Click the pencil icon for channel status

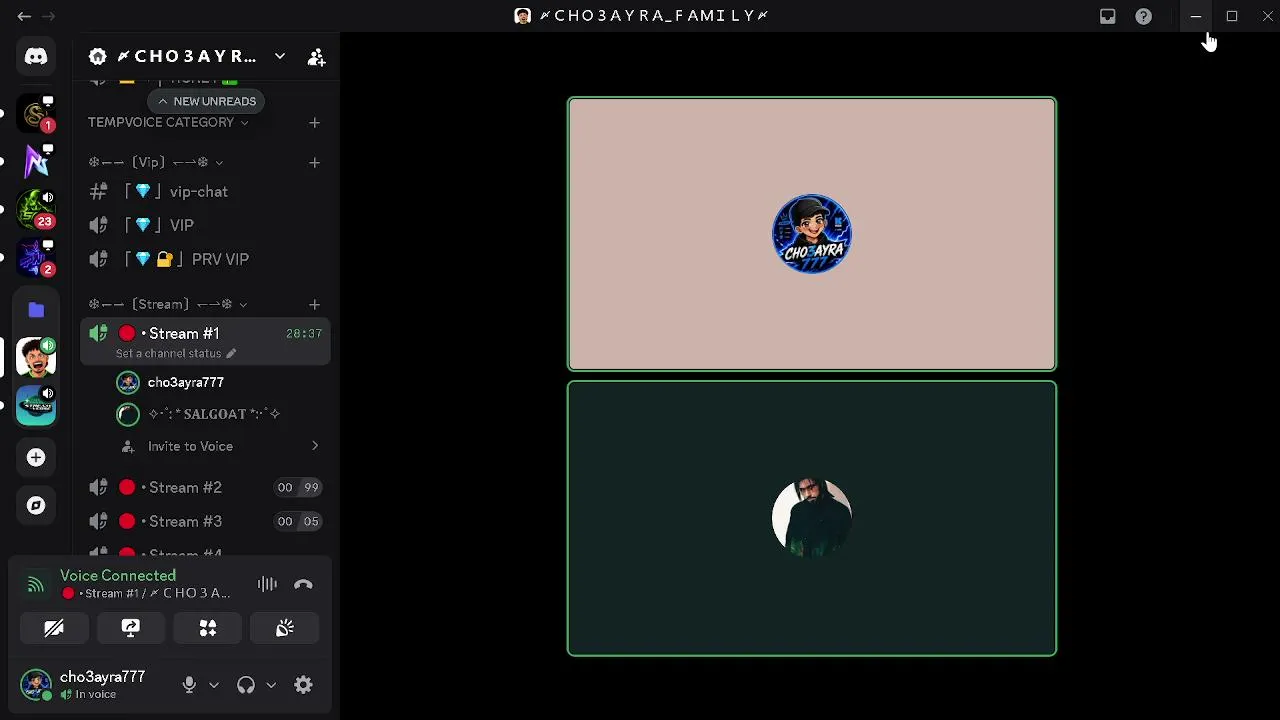coord(231,353)
